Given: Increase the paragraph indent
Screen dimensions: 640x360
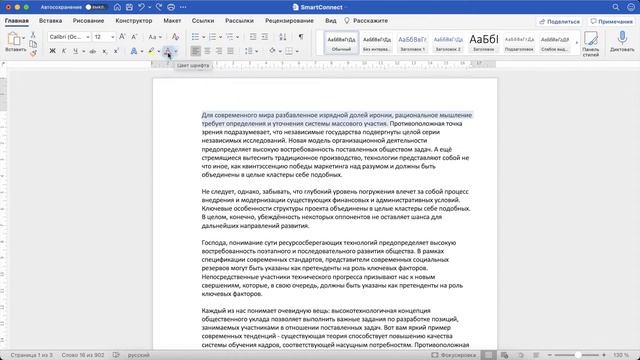Looking at the screenshot, I should click(x=264, y=37).
